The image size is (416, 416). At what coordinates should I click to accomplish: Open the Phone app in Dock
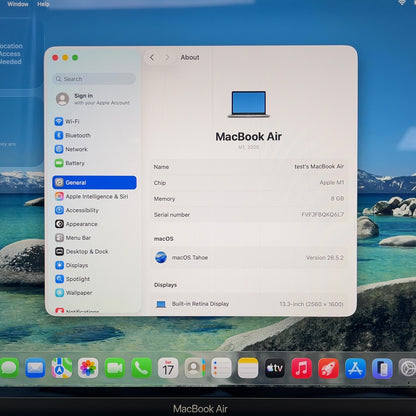[x=141, y=368]
